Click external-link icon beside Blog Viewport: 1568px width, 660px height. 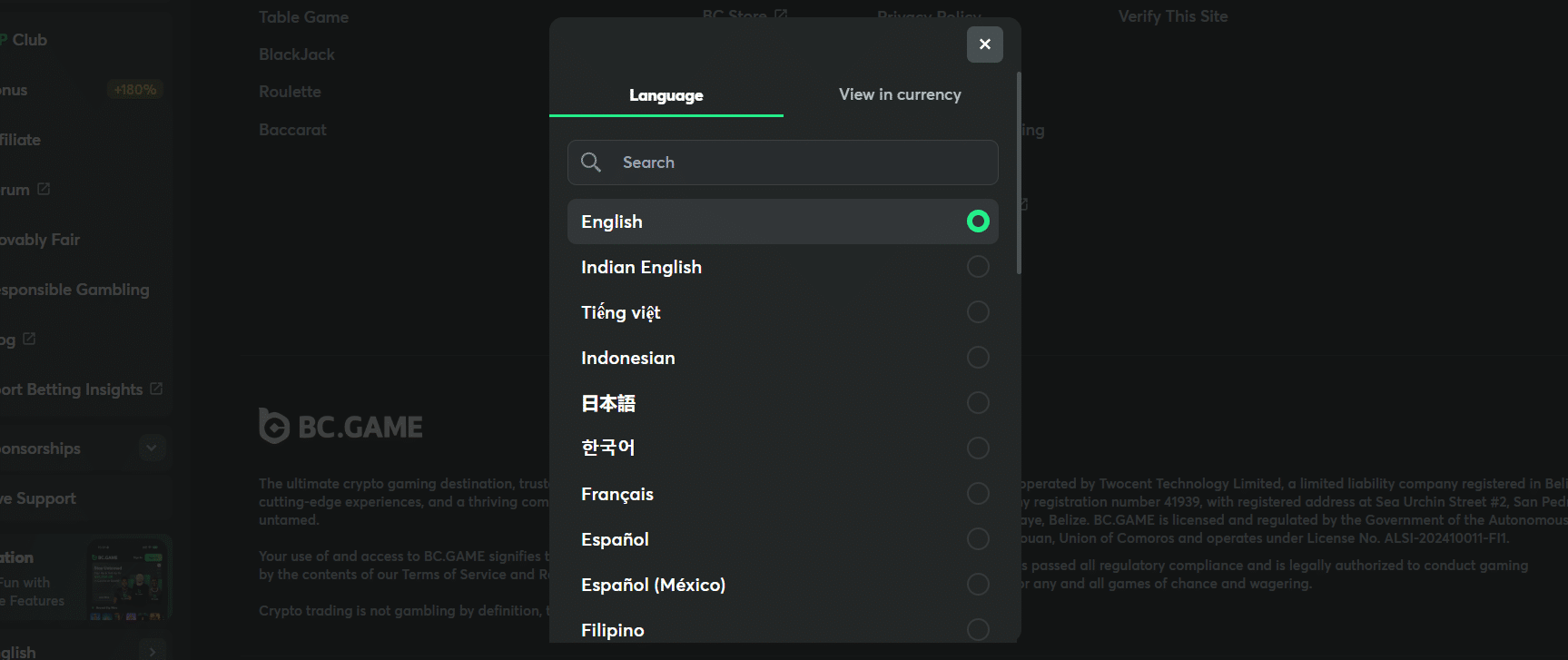tap(29, 339)
